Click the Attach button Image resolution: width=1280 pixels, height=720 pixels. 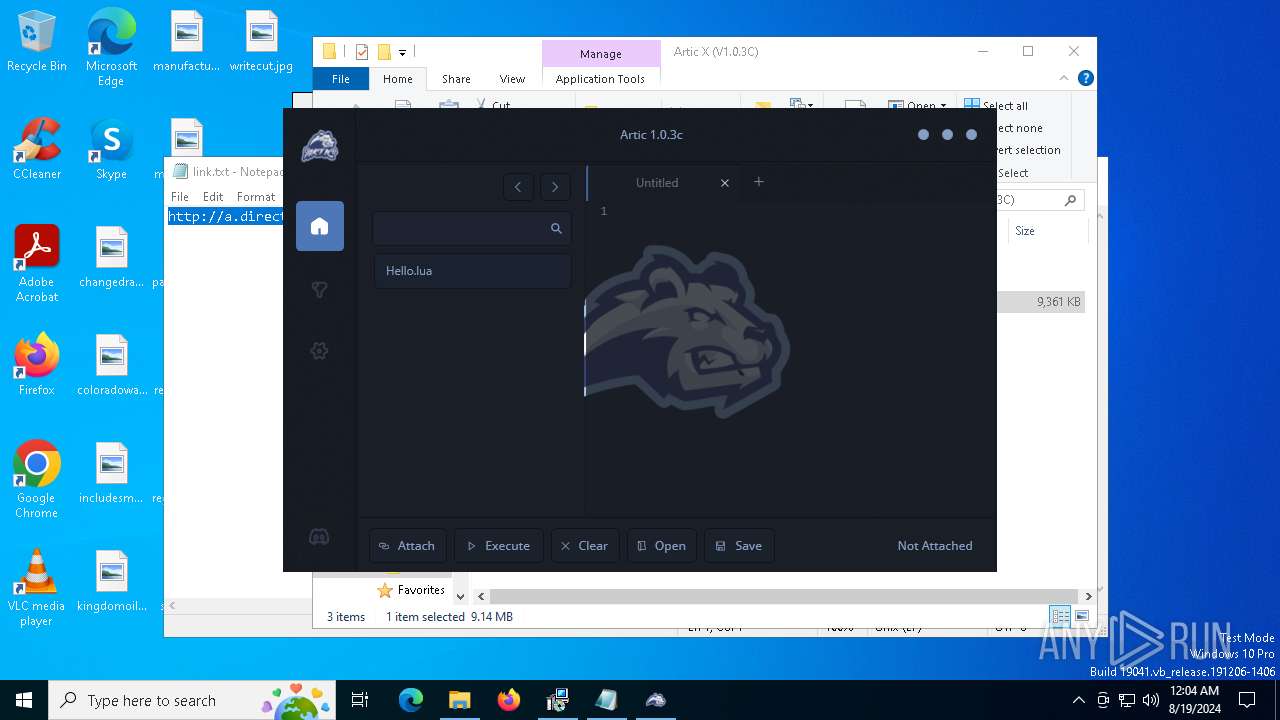pos(407,546)
